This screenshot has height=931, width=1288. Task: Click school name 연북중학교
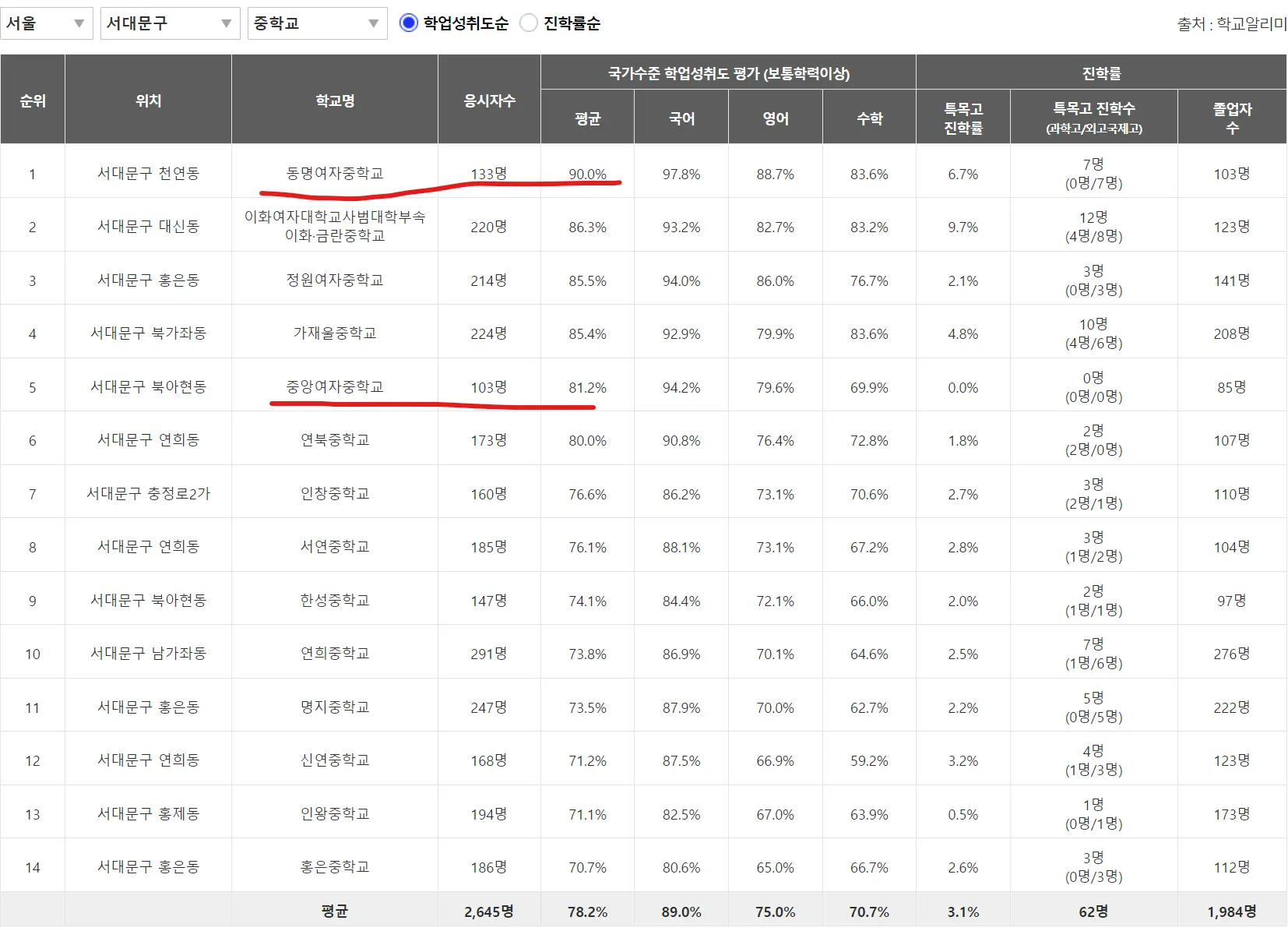(x=335, y=439)
